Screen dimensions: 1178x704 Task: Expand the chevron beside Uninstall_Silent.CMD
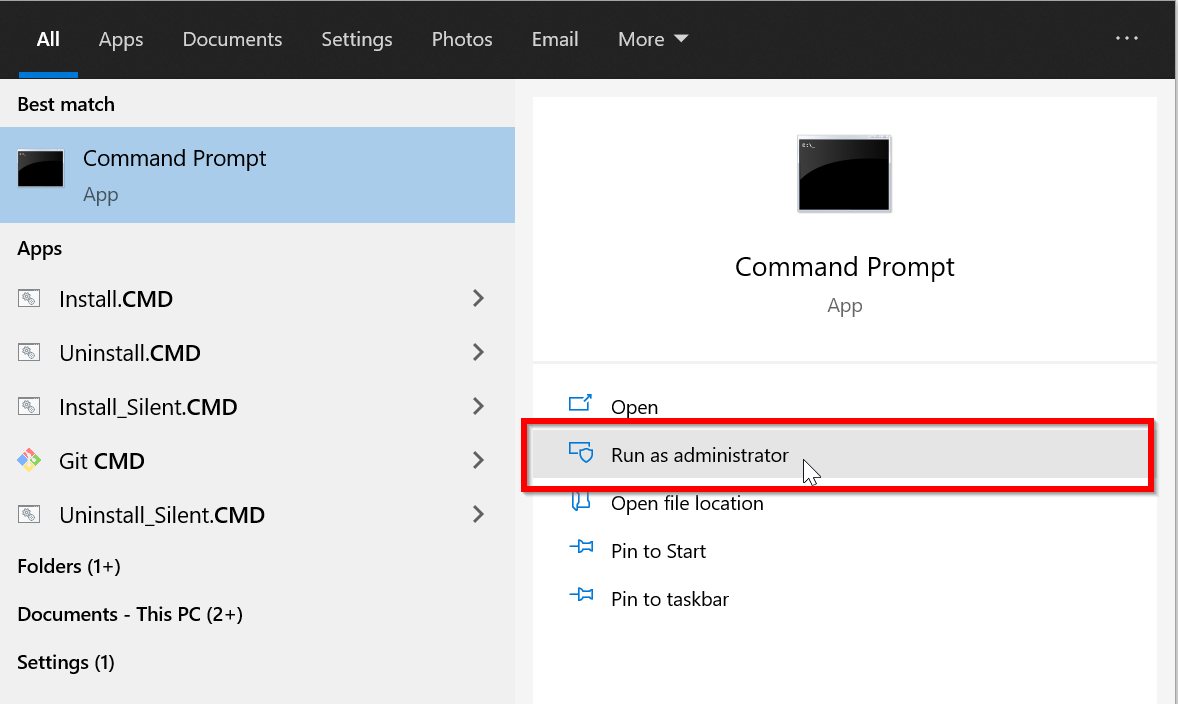coord(478,514)
